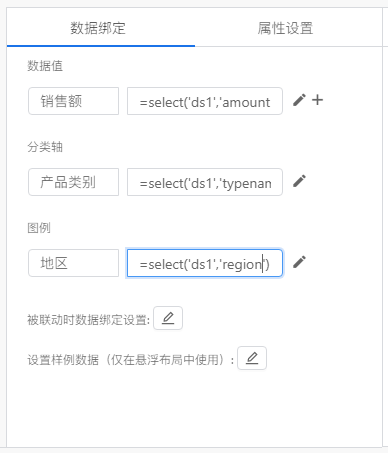Open the 设置样例数据 edit button

pyautogui.click(x=252, y=358)
